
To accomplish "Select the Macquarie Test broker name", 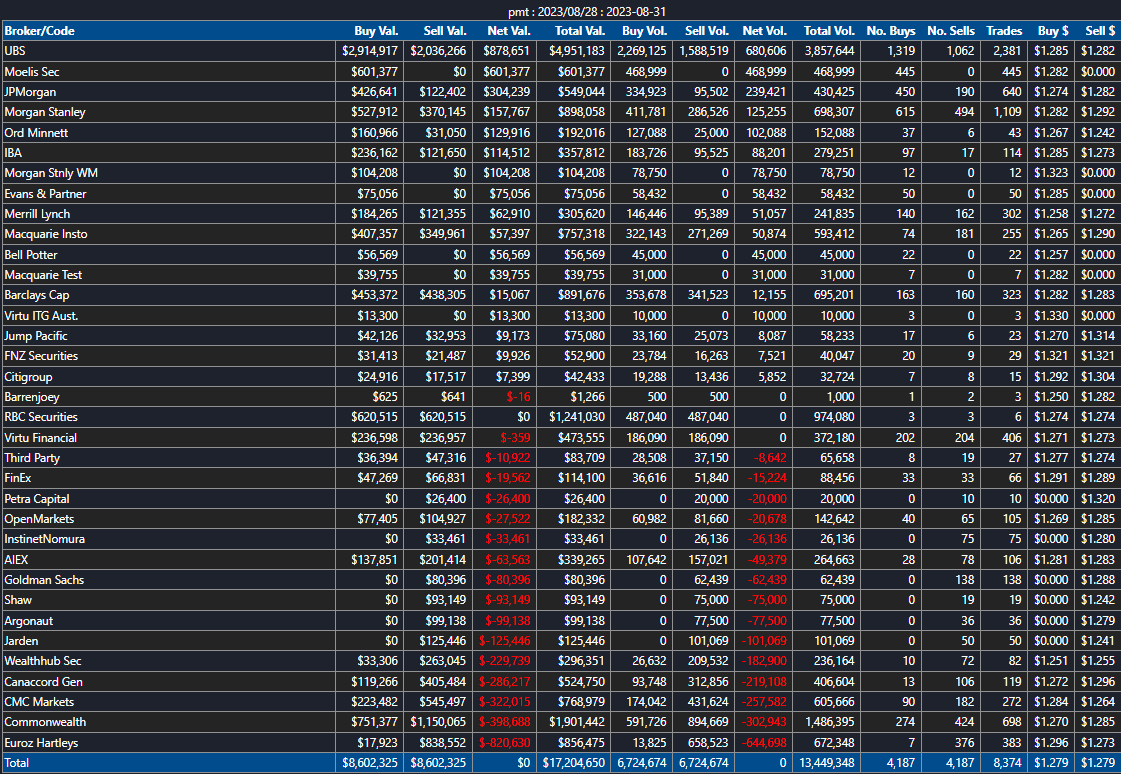I will point(43,274).
